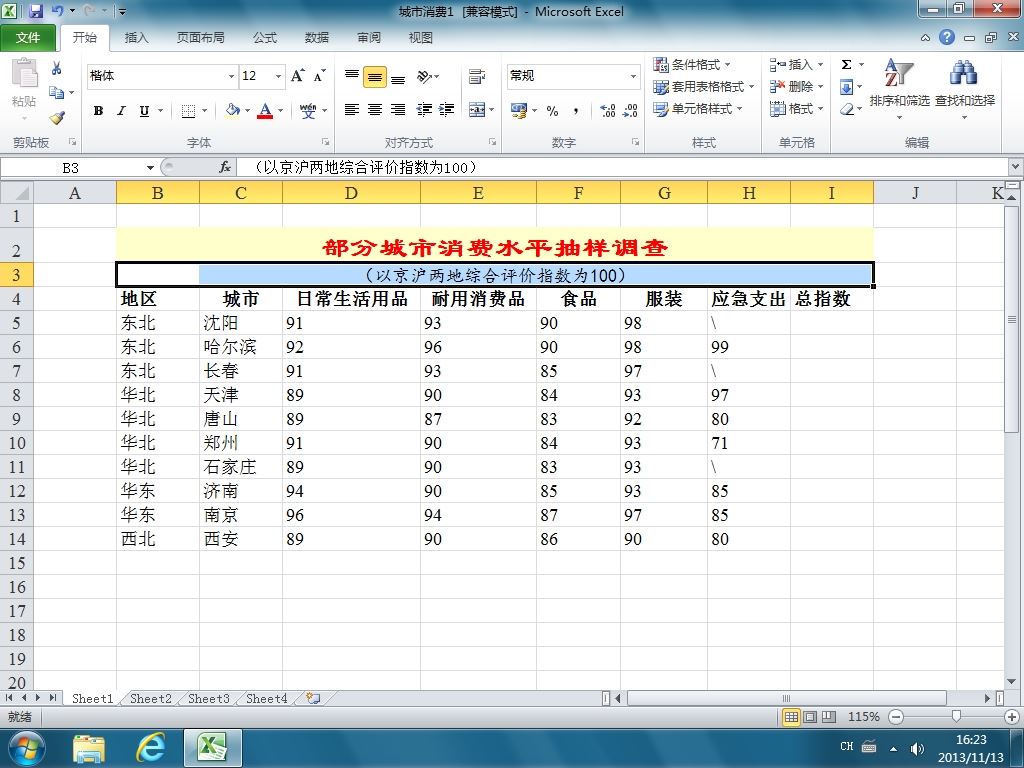
Task: Open number format dropdown showing 常规
Action: (633, 76)
